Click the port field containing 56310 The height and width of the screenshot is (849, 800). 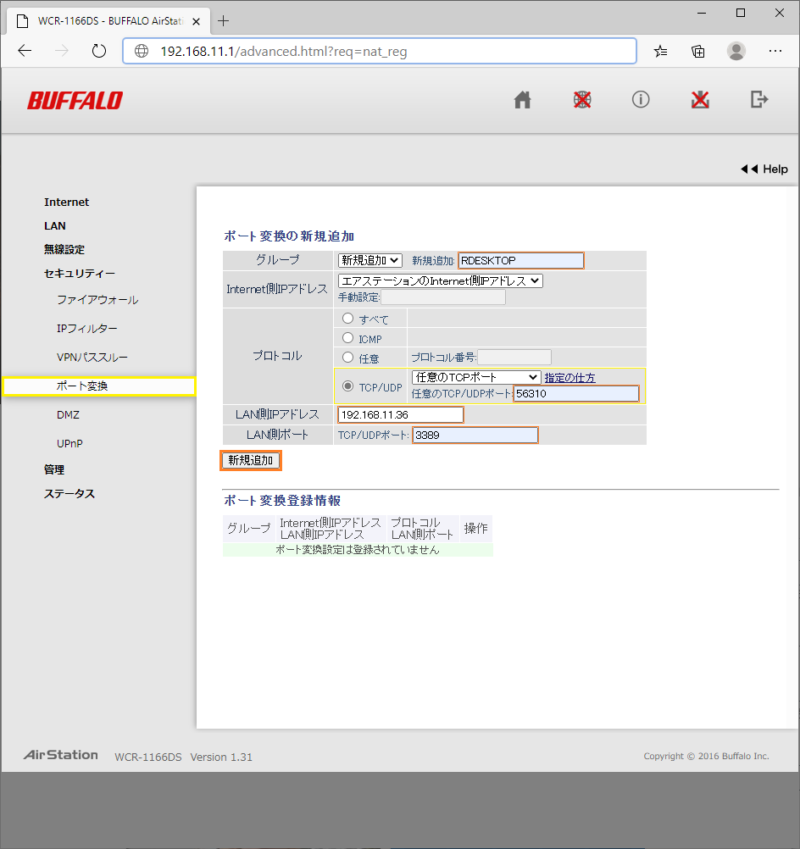coord(576,394)
